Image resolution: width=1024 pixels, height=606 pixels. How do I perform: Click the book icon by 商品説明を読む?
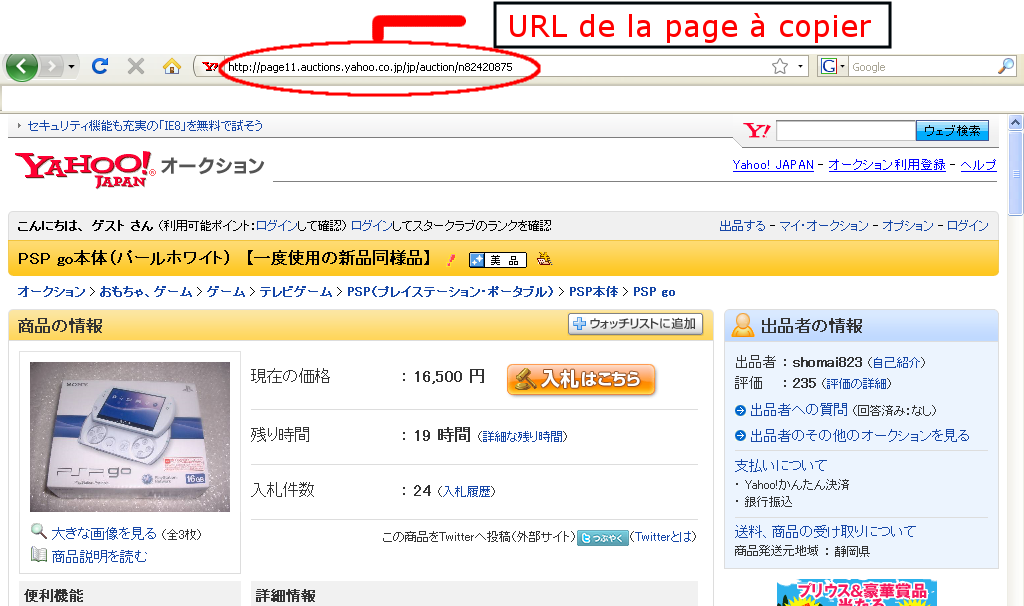click(x=39, y=555)
